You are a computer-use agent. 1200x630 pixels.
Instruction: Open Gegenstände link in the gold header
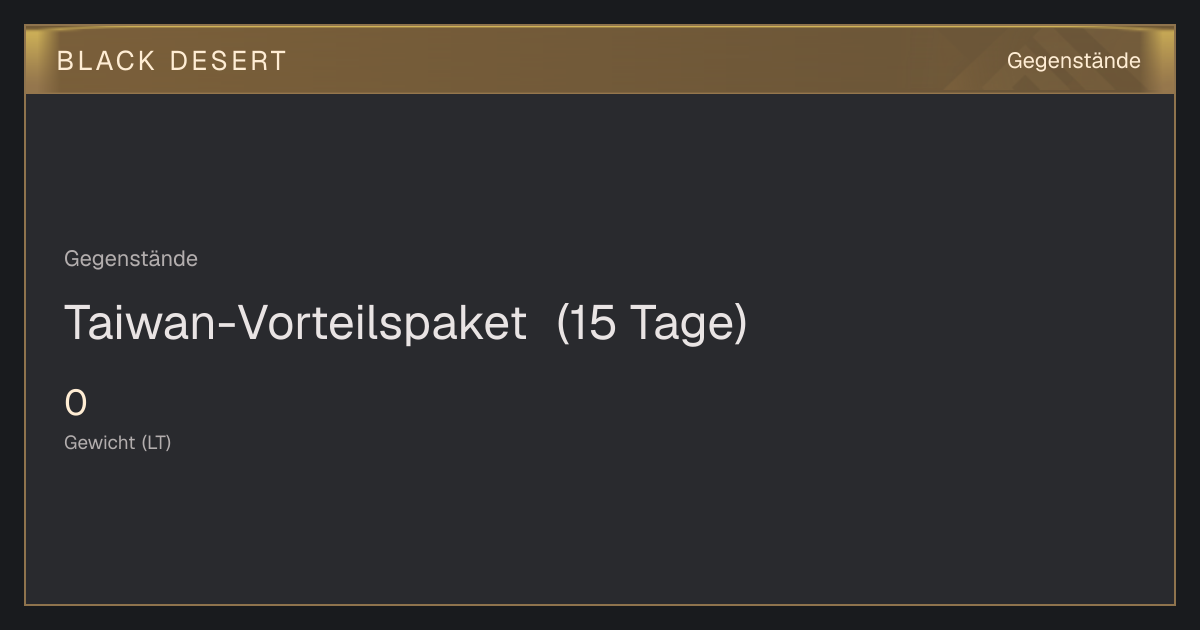point(1073,61)
